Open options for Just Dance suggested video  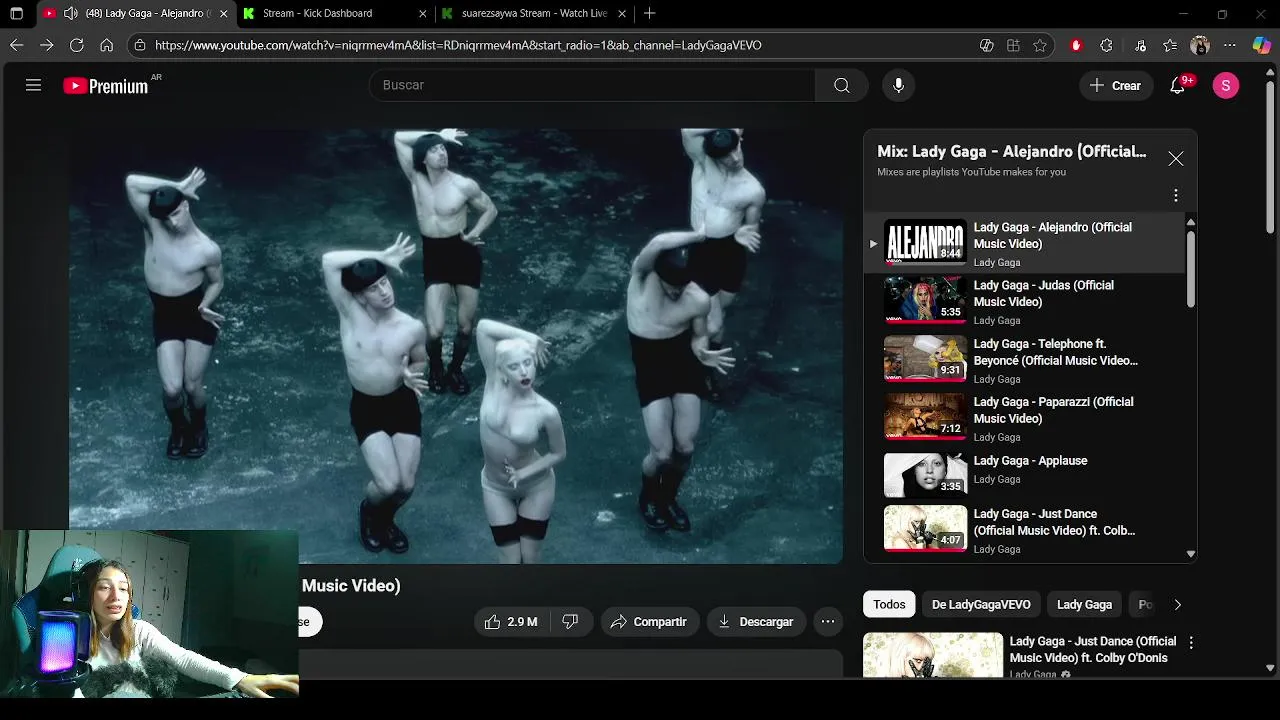(1191, 643)
